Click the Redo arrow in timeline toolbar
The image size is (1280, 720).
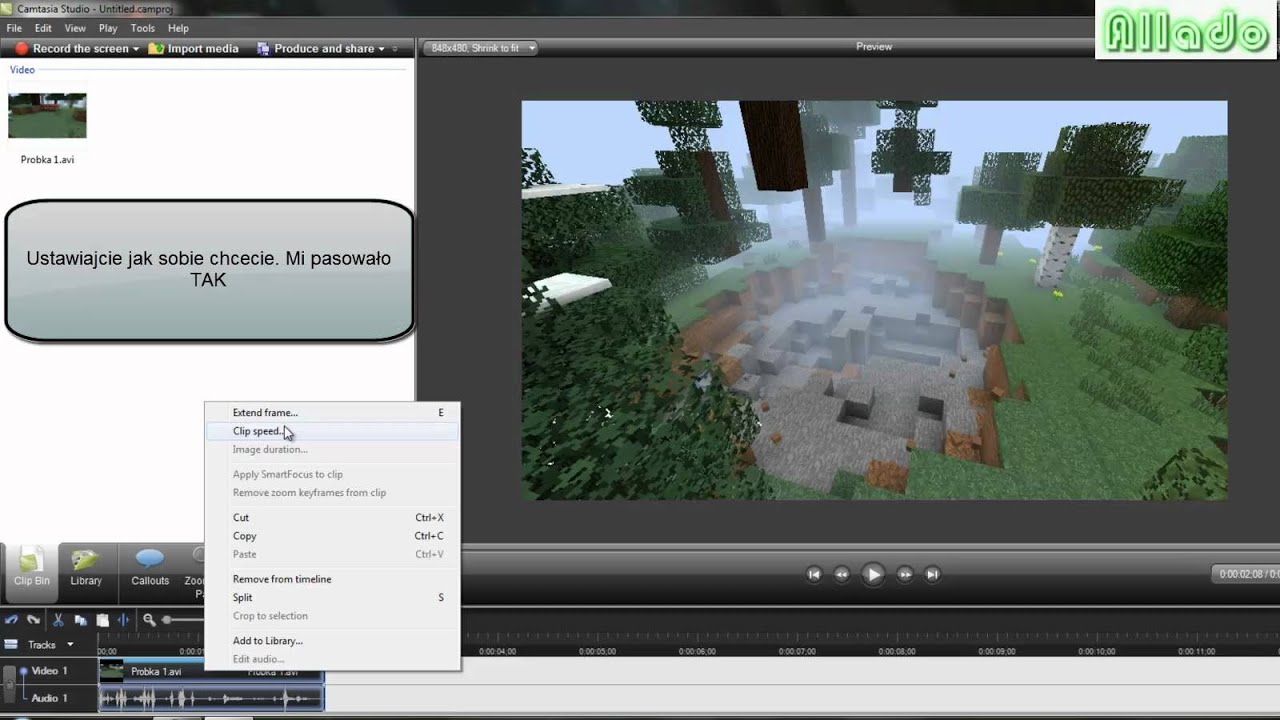[x=33, y=620]
